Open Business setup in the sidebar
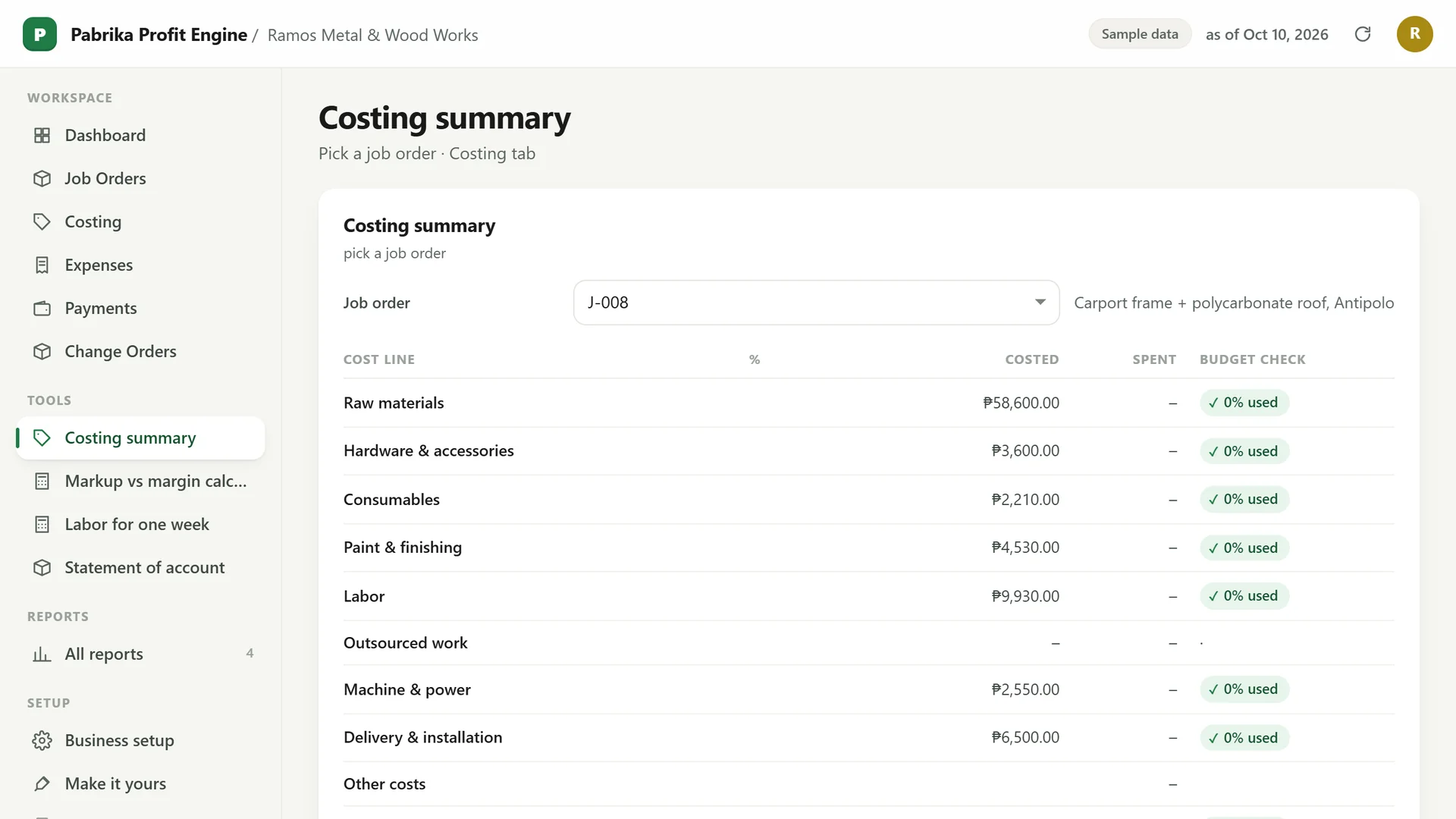The height and width of the screenshot is (819, 1456). pos(140,740)
